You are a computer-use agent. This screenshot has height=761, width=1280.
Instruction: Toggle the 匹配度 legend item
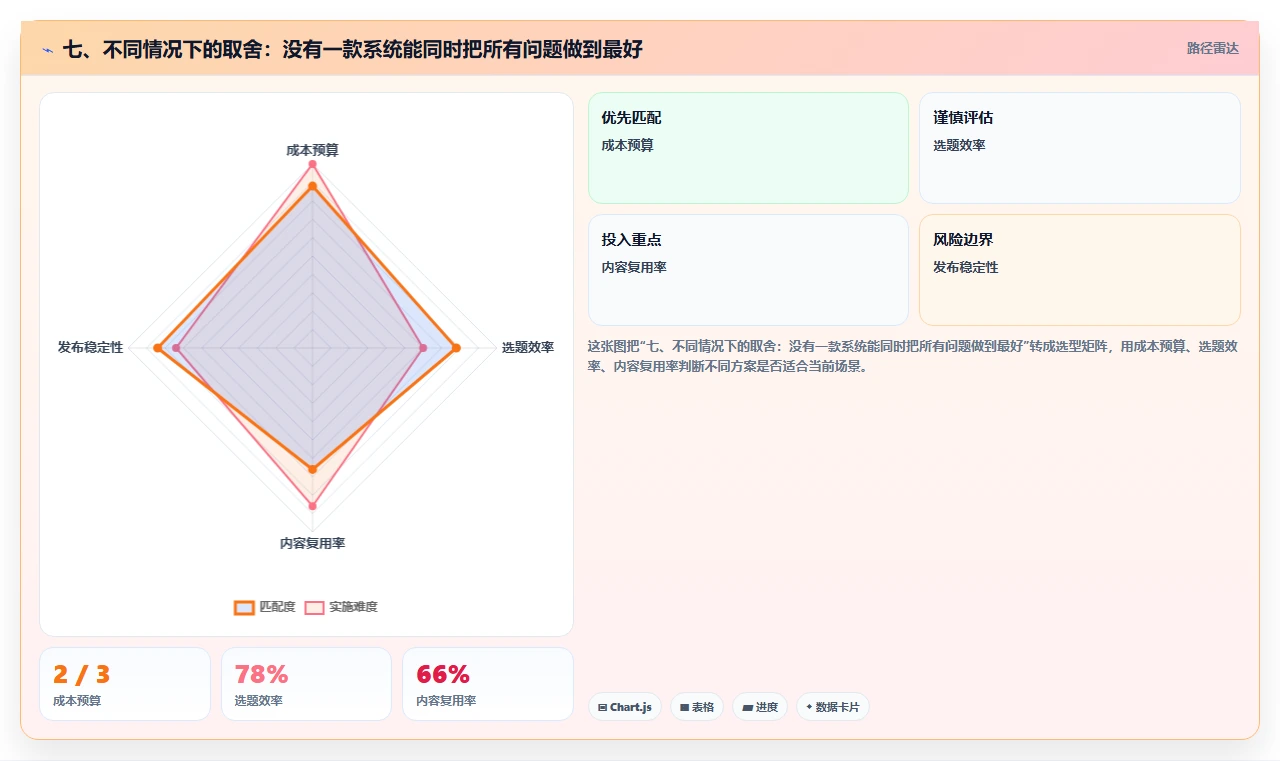click(x=265, y=607)
